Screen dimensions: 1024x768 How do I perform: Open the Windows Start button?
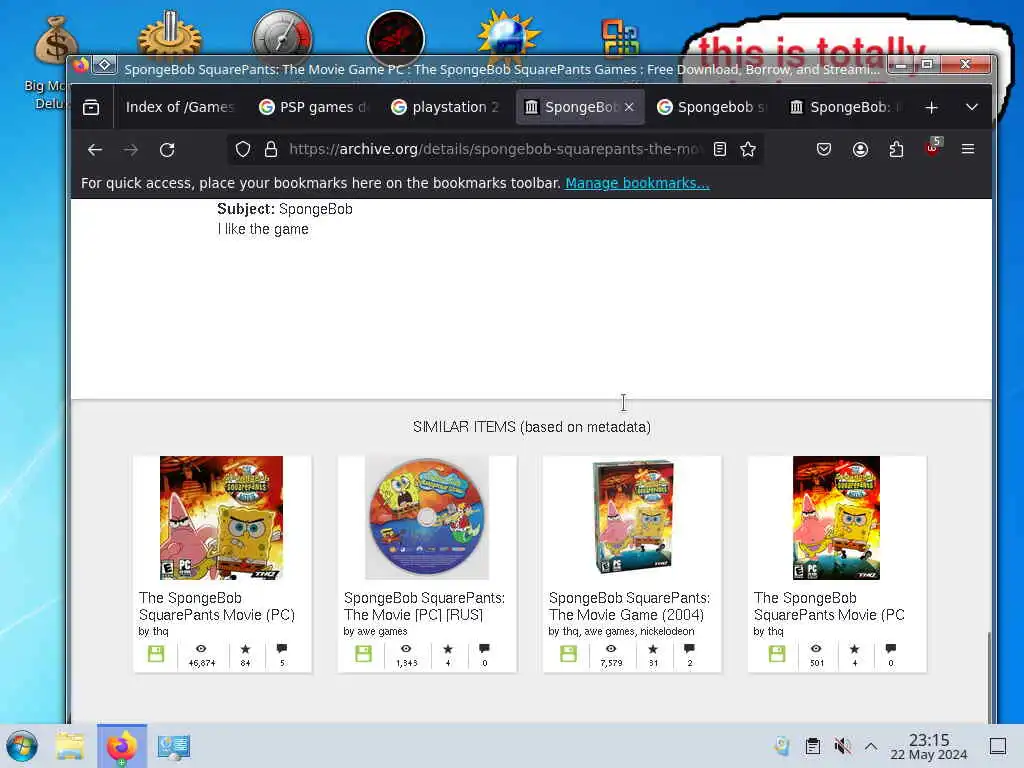(22, 746)
